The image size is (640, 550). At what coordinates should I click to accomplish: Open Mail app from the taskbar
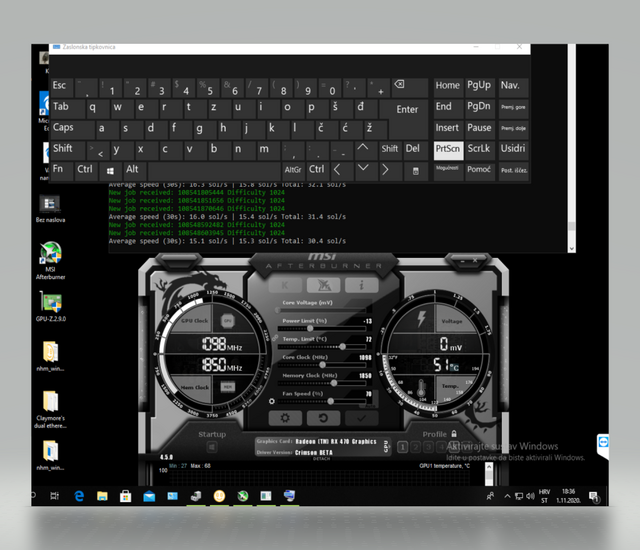[149, 496]
